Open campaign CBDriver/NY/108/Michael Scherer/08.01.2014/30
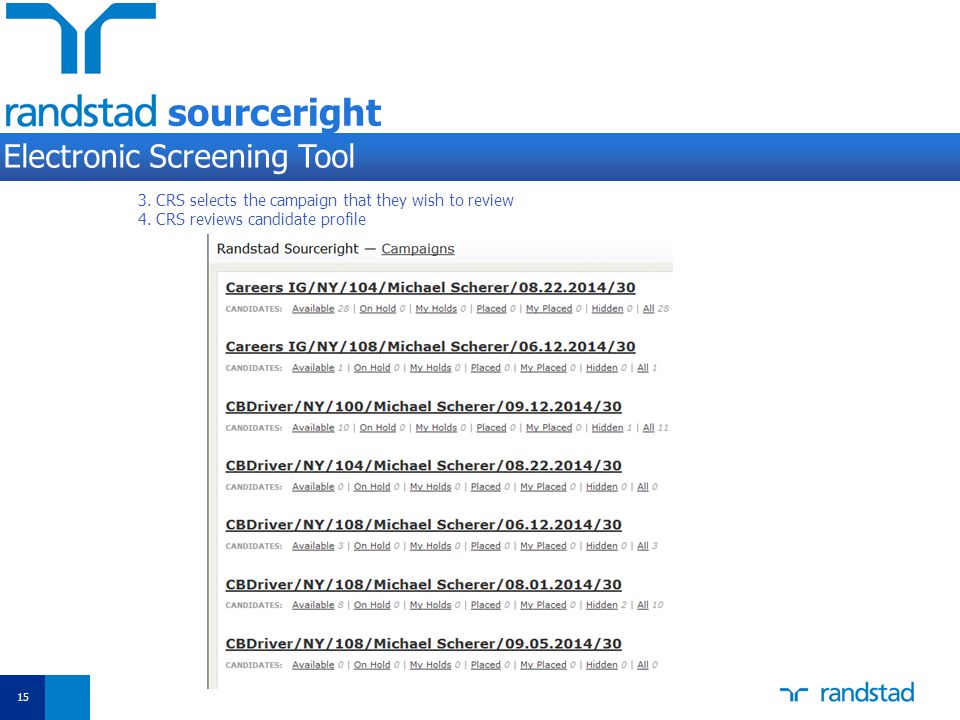The image size is (960, 720). (424, 585)
